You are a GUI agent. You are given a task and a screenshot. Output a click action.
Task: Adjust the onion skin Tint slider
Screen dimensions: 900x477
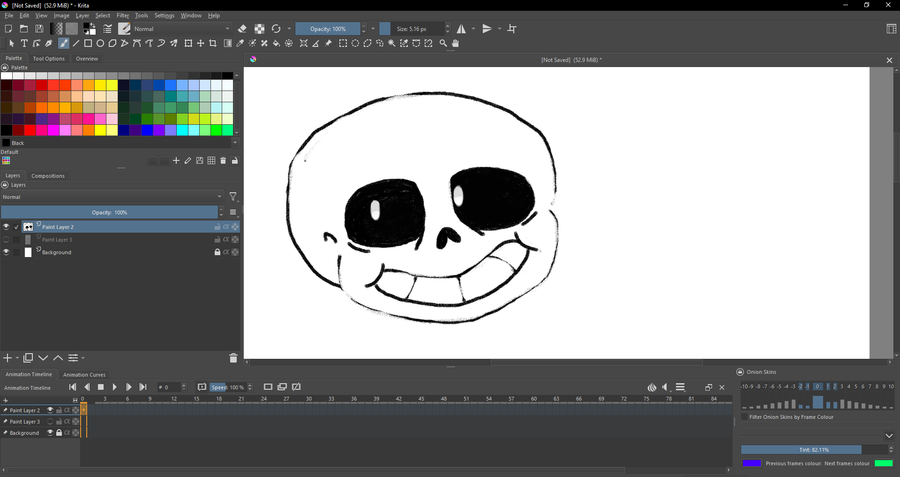(x=813, y=449)
